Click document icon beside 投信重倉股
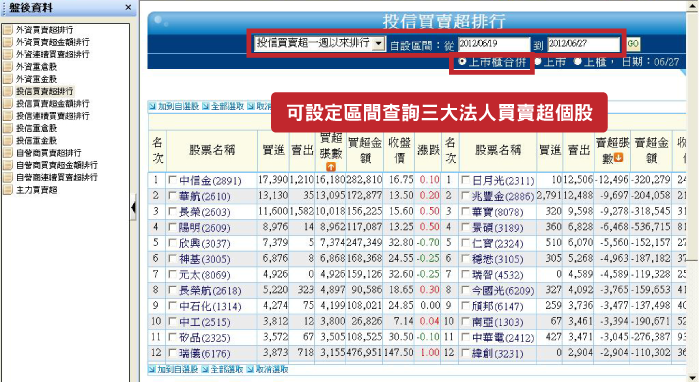The height and width of the screenshot is (382, 700). tap(8, 129)
